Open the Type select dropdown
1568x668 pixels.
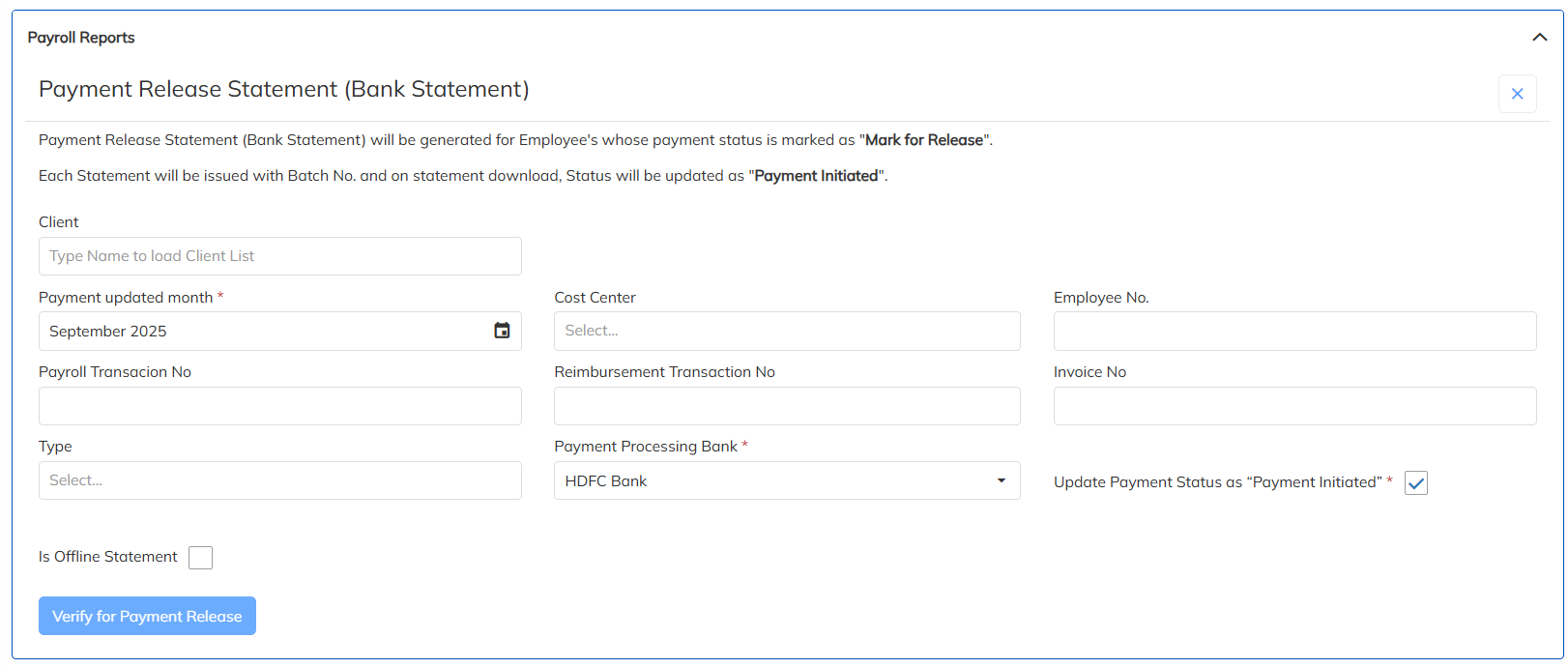click(279, 480)
